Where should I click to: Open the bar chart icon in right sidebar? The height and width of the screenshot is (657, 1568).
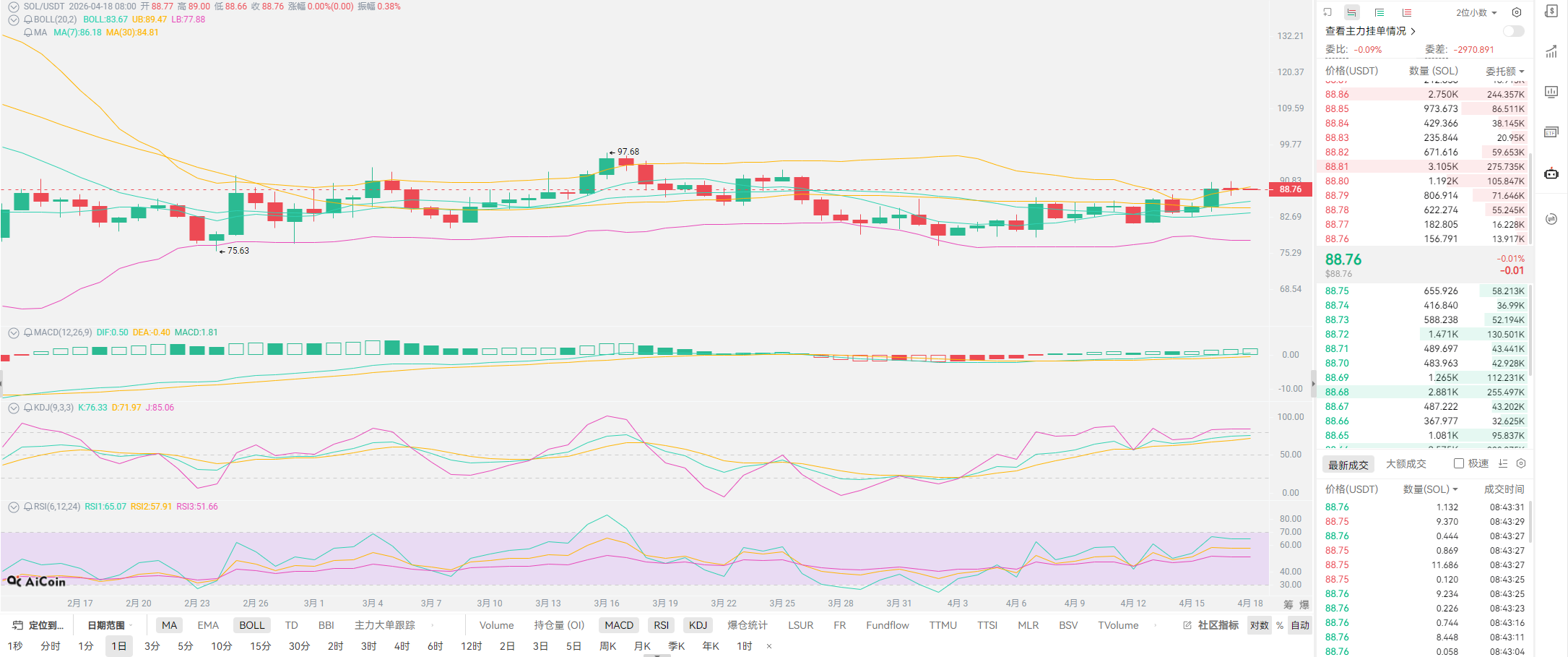coord(1551,92)
